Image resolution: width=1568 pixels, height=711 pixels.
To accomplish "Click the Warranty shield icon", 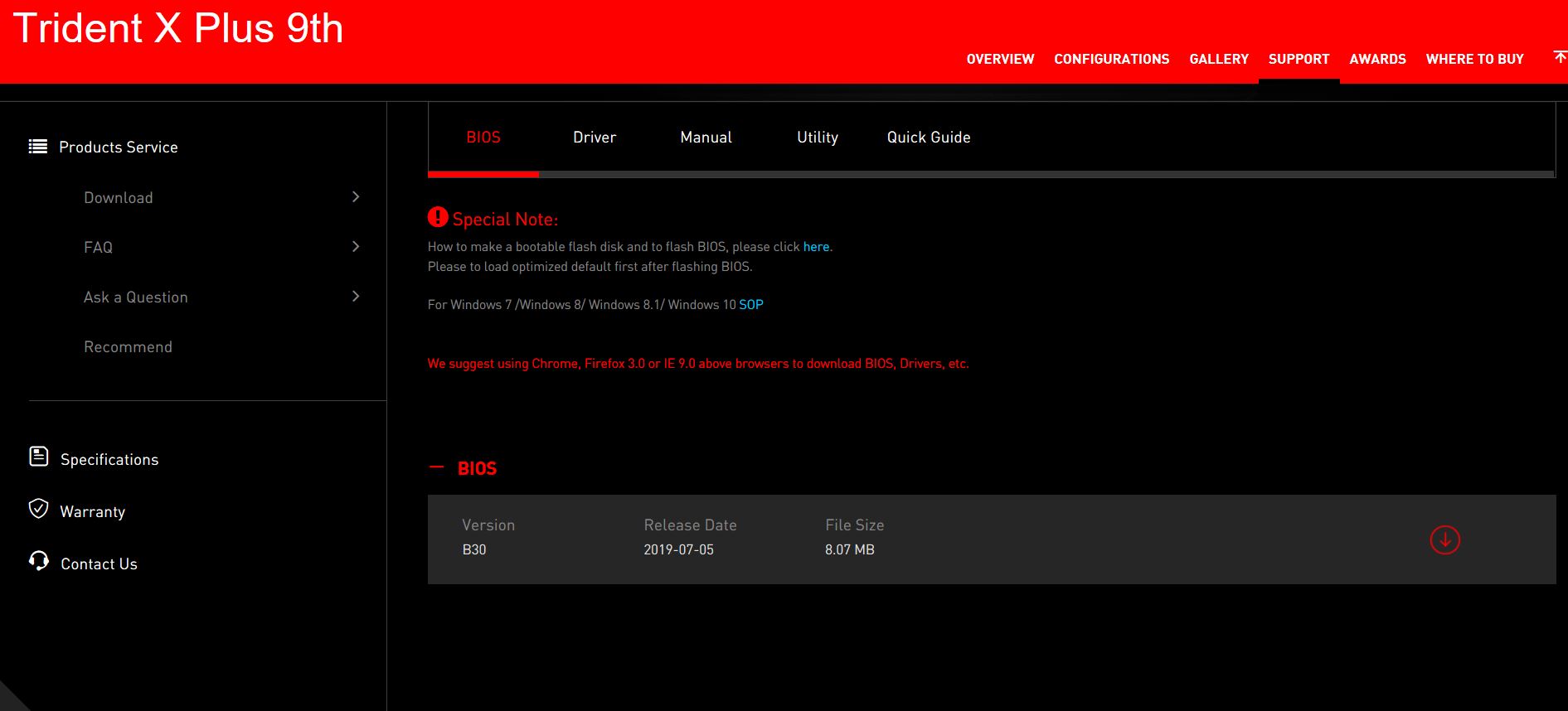I will (38, 509).
